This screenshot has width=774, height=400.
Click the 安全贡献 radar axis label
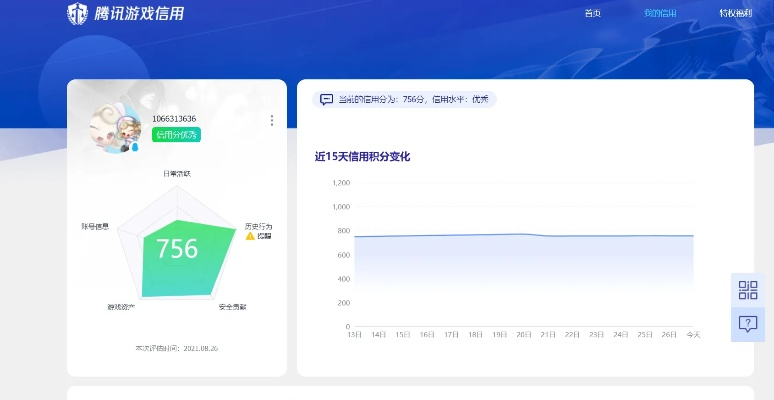click(x=232, y=306)
